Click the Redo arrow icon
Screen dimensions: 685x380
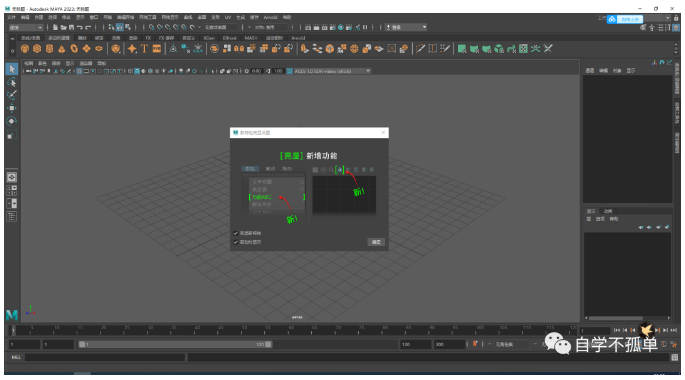click(x=88, y=27)
